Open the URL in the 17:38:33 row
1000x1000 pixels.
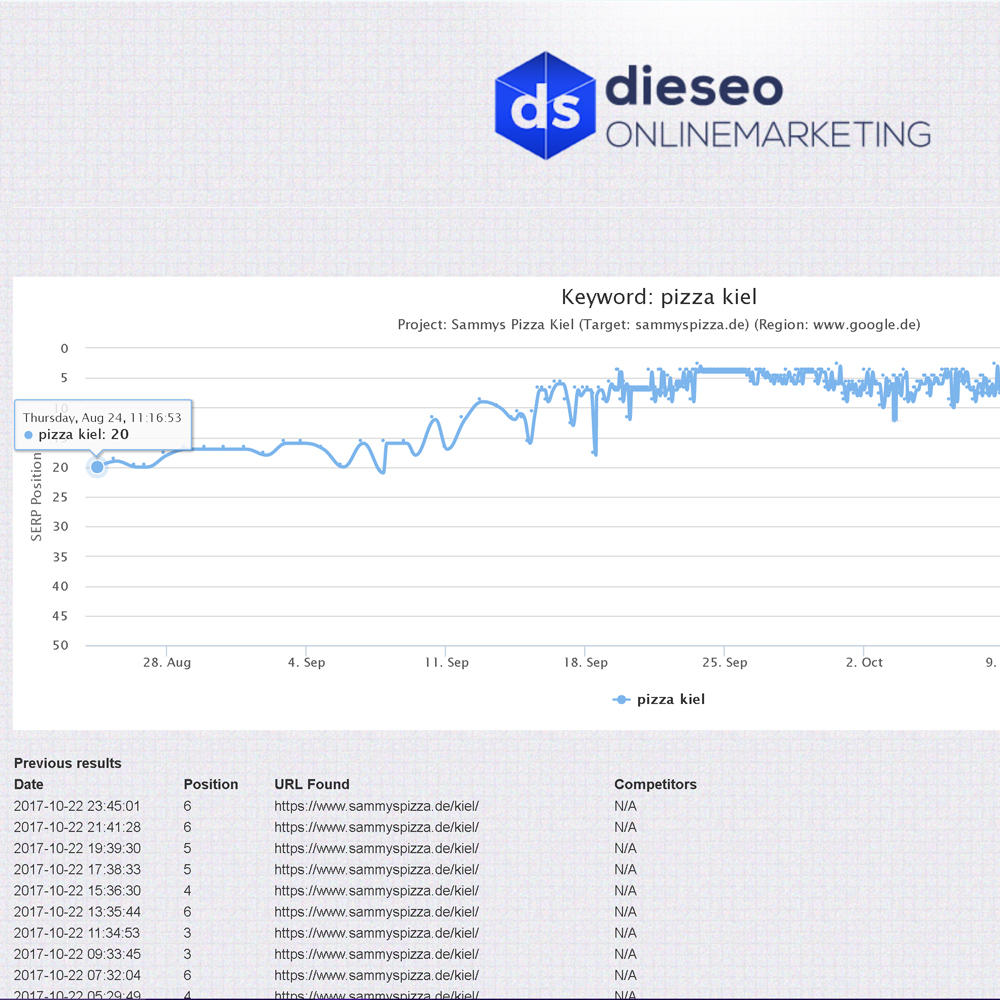376,869
